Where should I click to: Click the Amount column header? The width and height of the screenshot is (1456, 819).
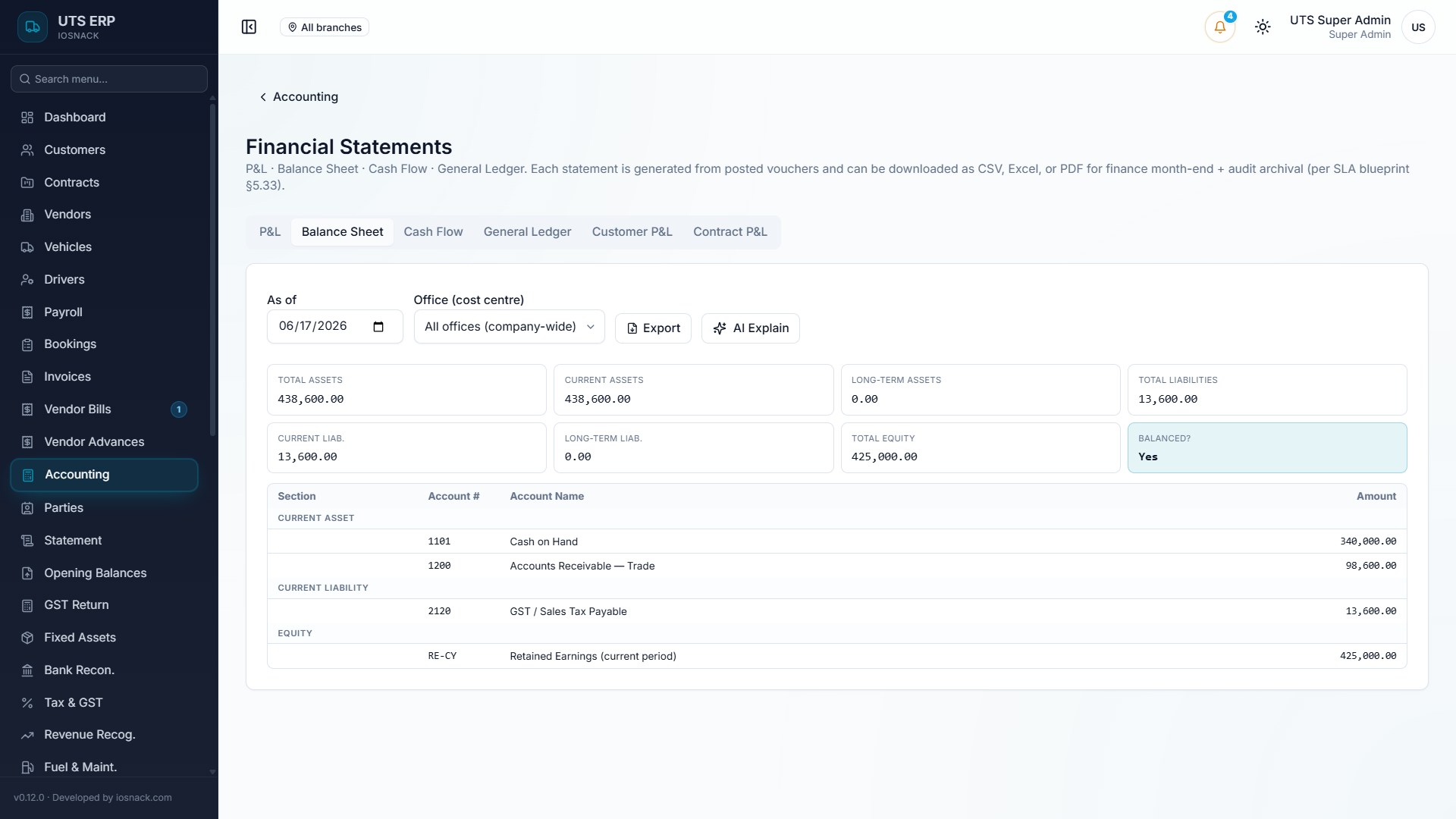pyautogui.click(x=1376, y=497)
